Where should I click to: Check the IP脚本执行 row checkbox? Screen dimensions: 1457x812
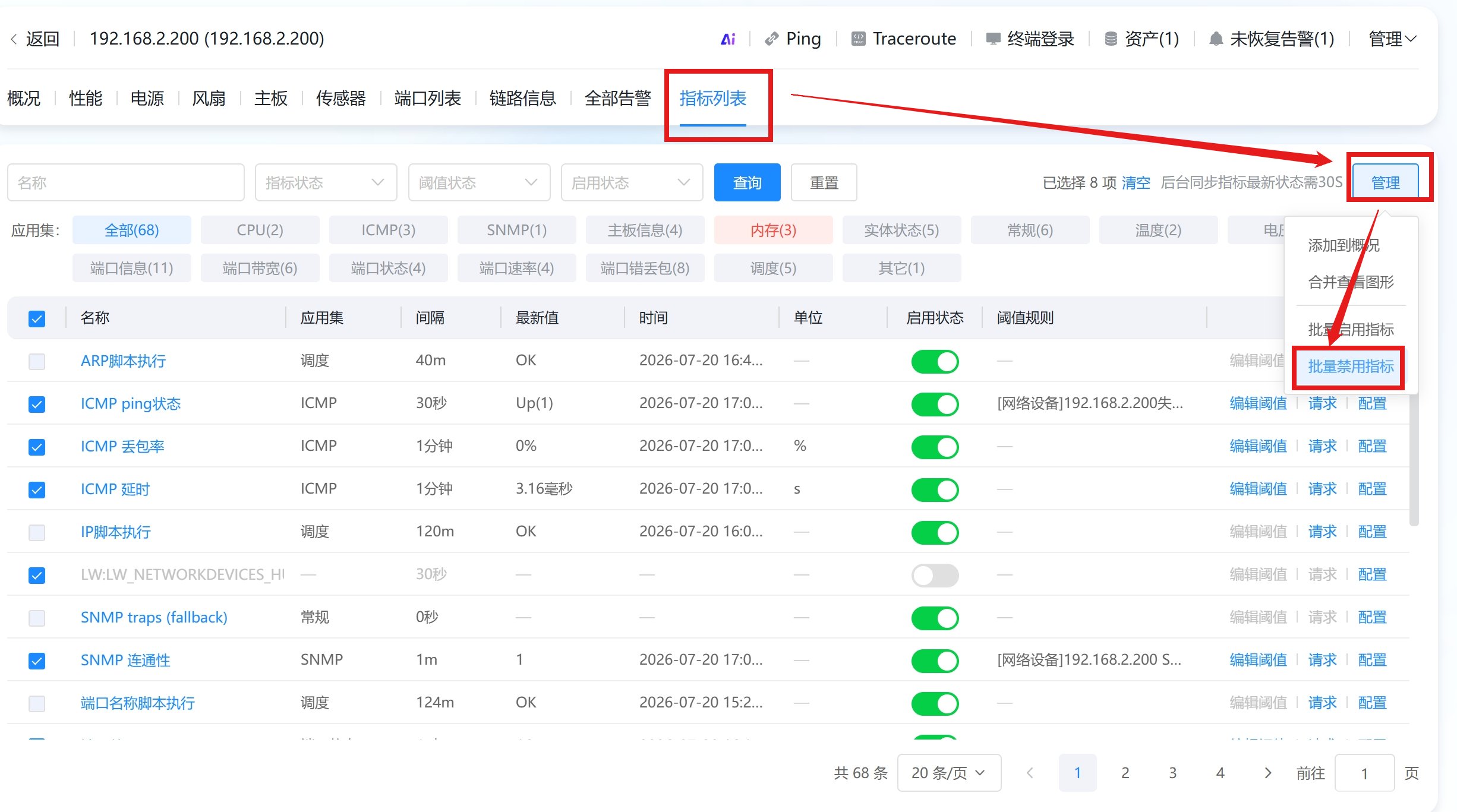[37, 532]
